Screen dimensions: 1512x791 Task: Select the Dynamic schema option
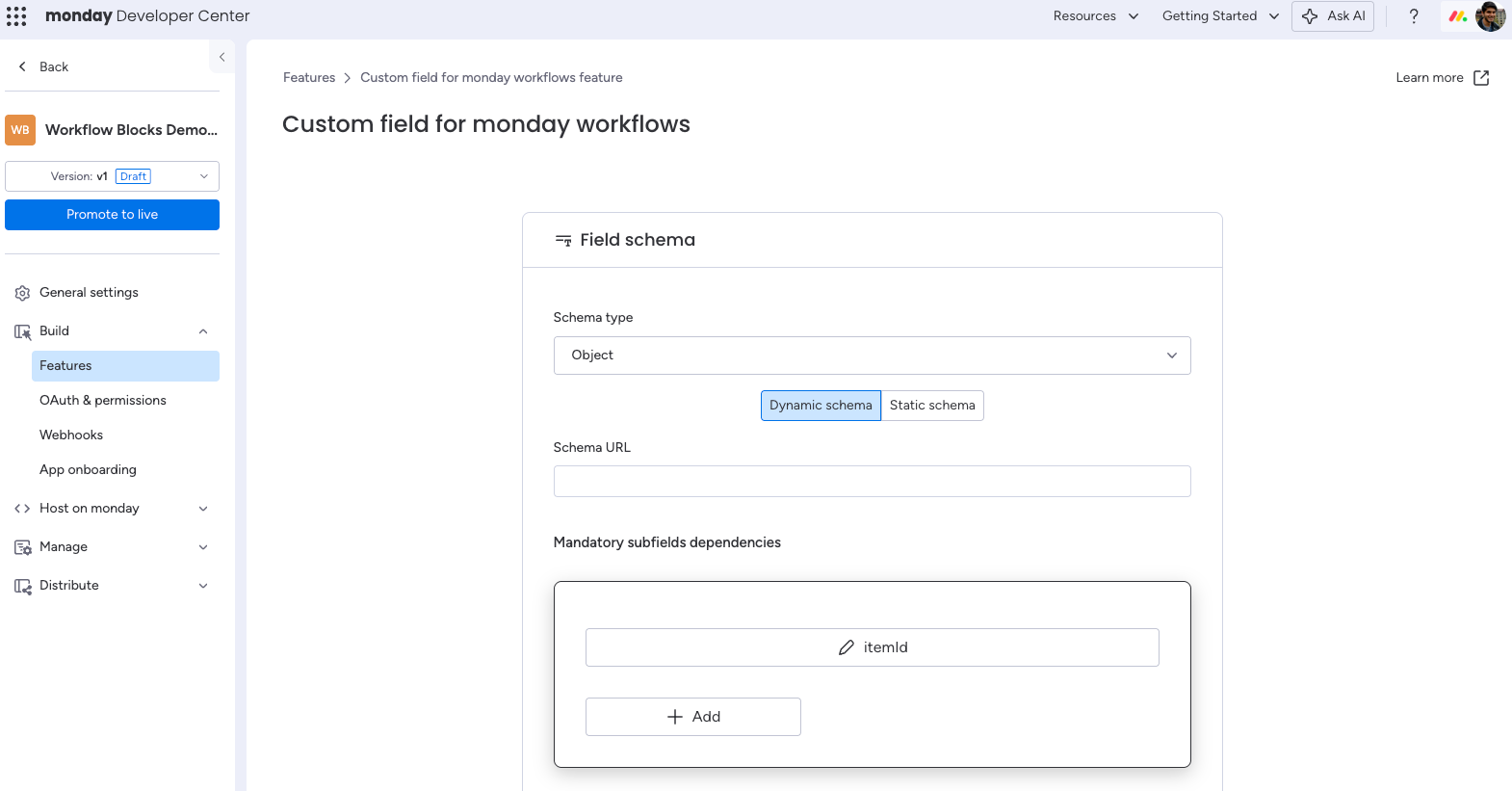click(821, 406)
